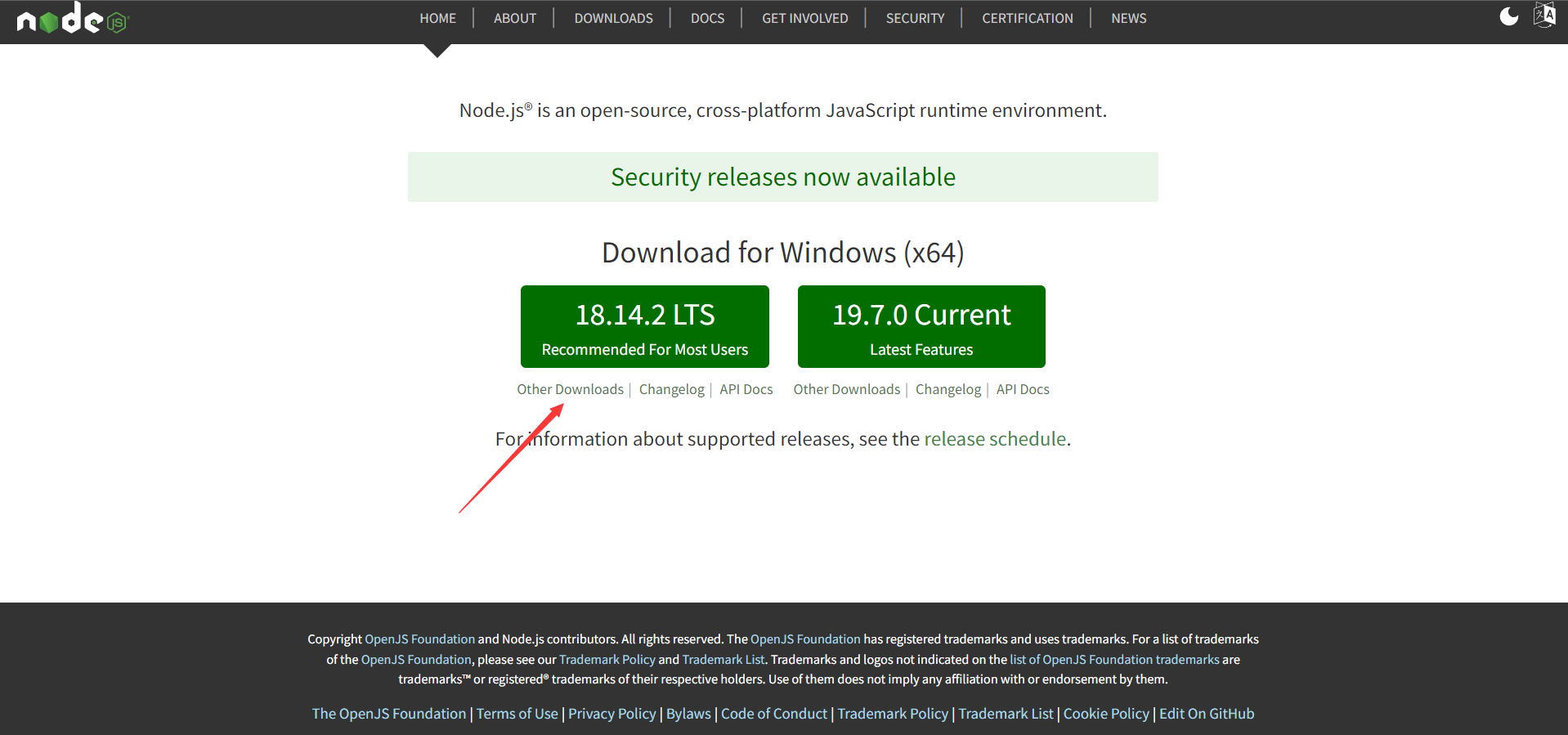Image resolution: width=1568 pixels, height=735 pixels.
Task: Open the Code of Conduct link
Action: point(773,714)
